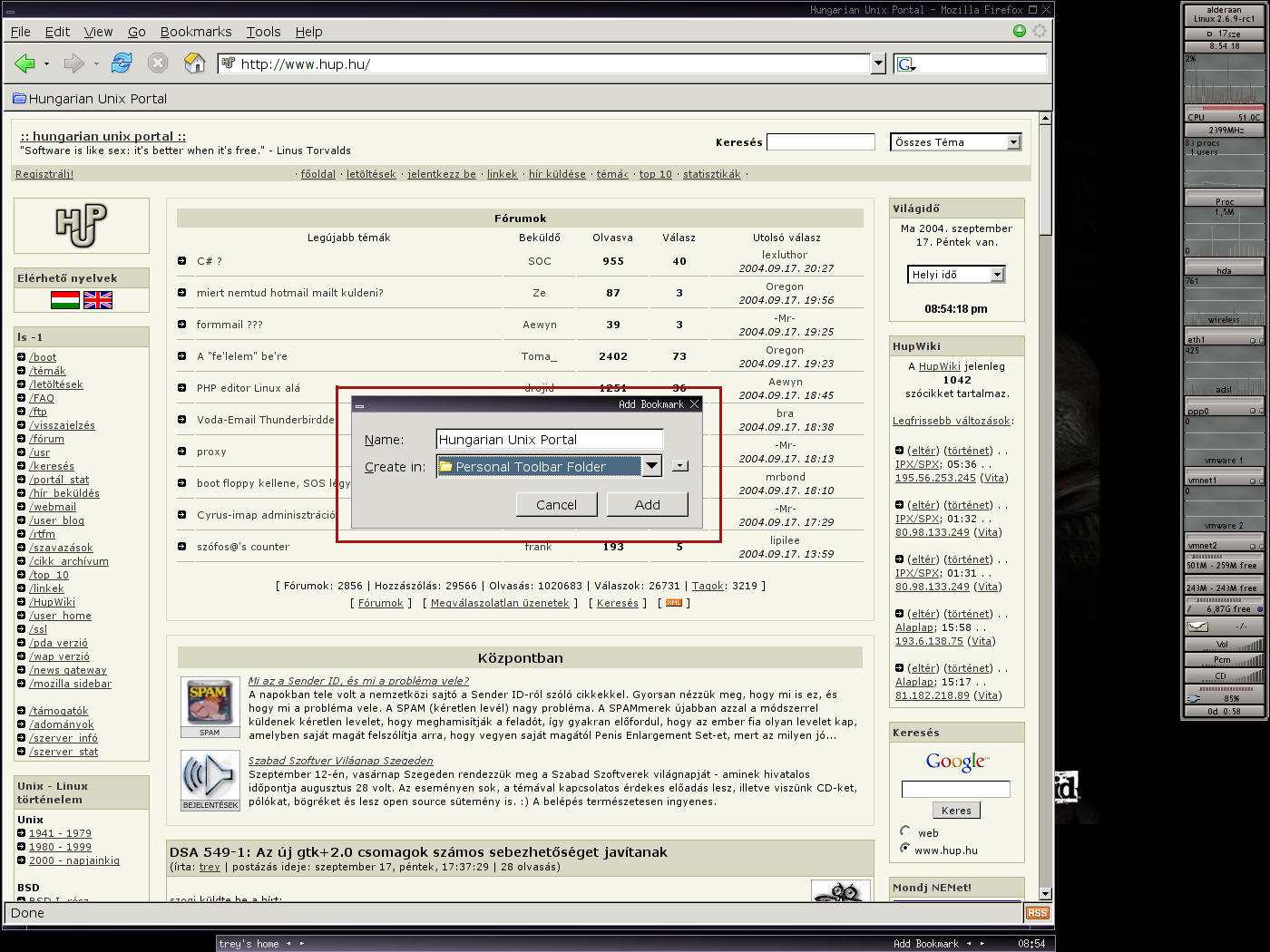Screen dimensions: 1270x952
Task: Click the vertical page scrollbar
Action: (1045, 180)
